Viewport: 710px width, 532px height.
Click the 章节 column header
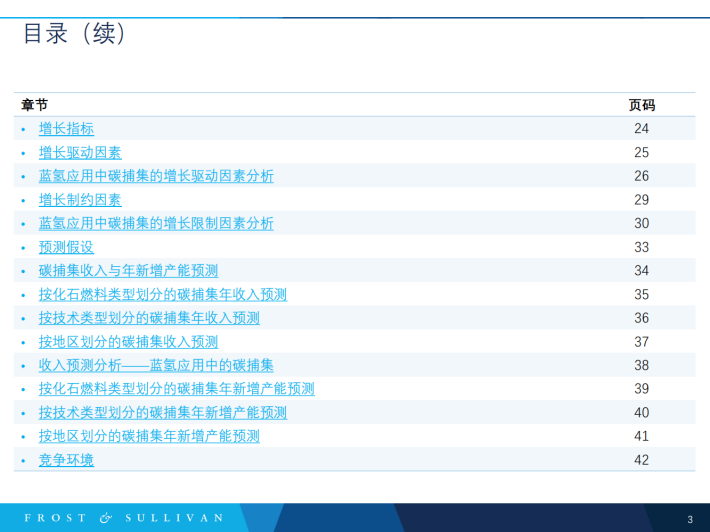(34, 105)
